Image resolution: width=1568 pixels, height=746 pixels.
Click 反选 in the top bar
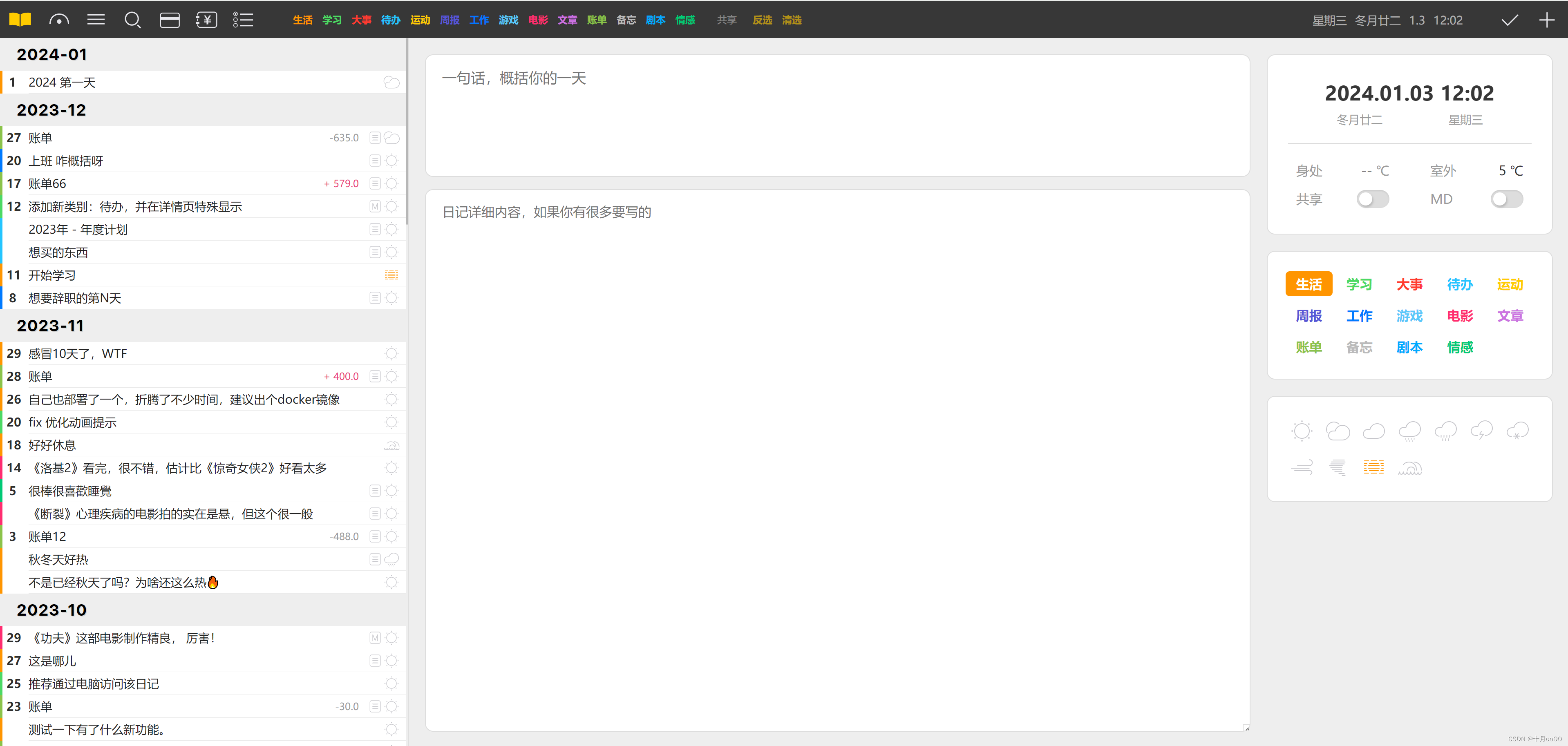coord(761,20)
